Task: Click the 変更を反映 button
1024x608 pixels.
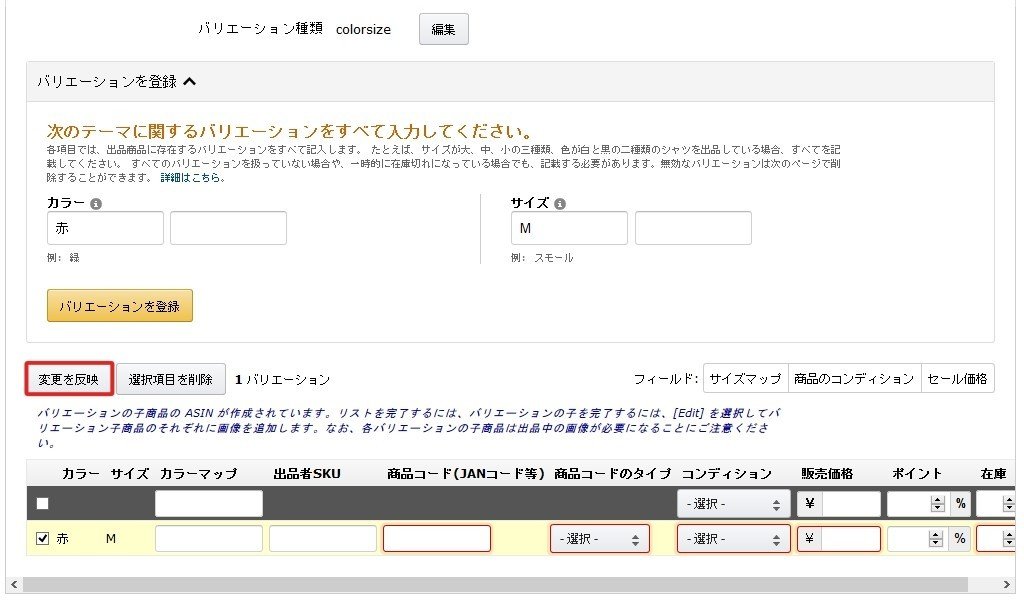Action: pyautogui.click(x=69, y=379)
